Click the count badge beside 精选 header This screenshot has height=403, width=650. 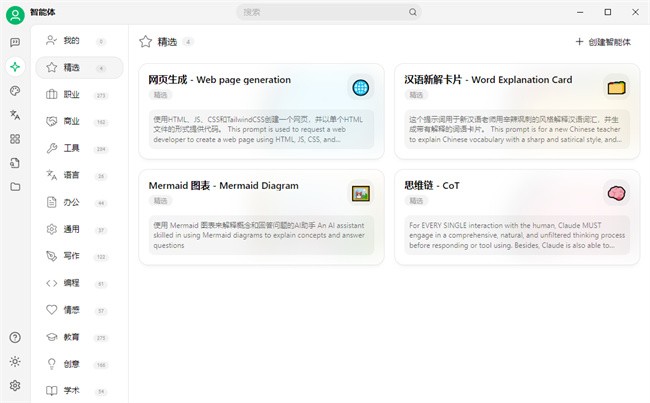[188, 42]
